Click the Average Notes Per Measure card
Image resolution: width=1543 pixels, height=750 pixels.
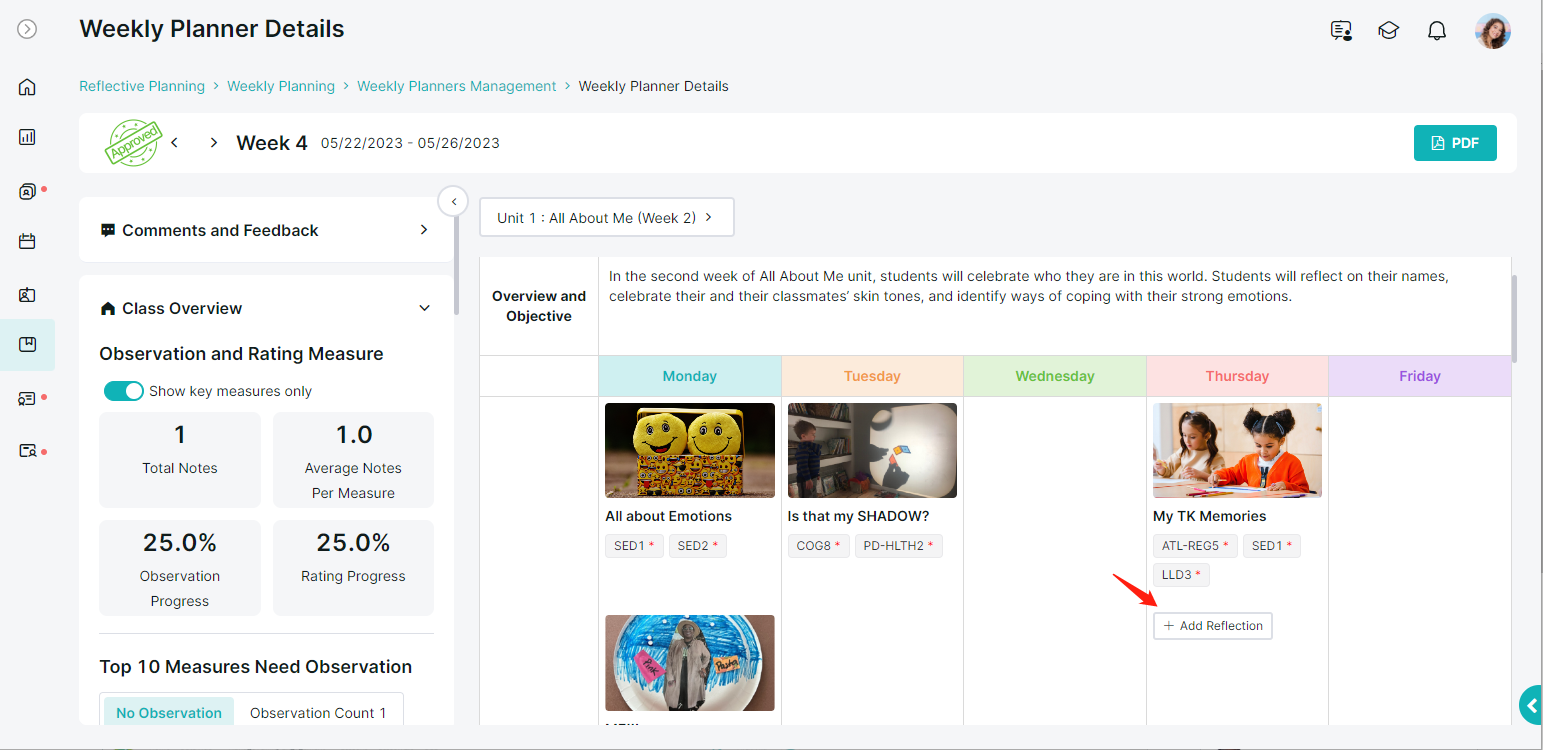(353, 460)
